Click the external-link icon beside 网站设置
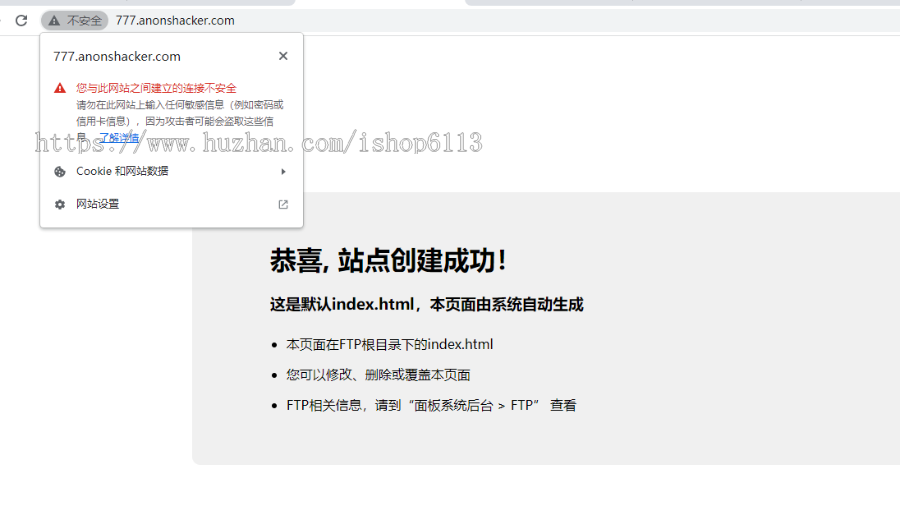This screenshot has height=515, width=900. (283, 204)
